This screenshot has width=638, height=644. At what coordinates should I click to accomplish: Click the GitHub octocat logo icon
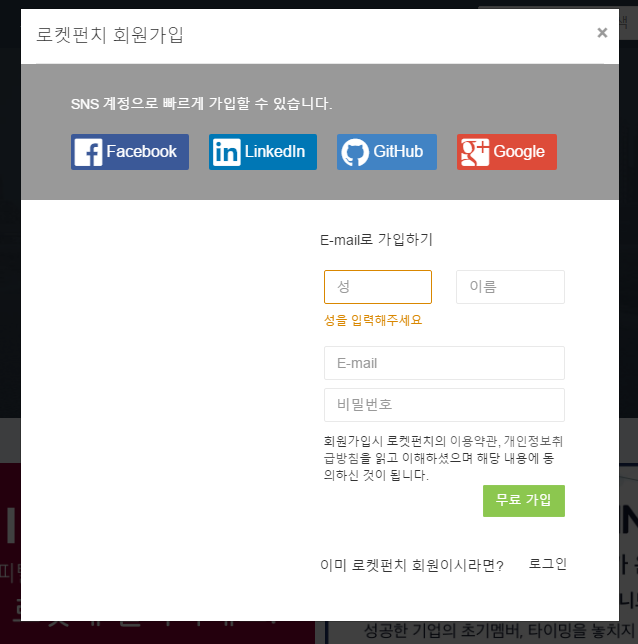(x=355, y=152)
